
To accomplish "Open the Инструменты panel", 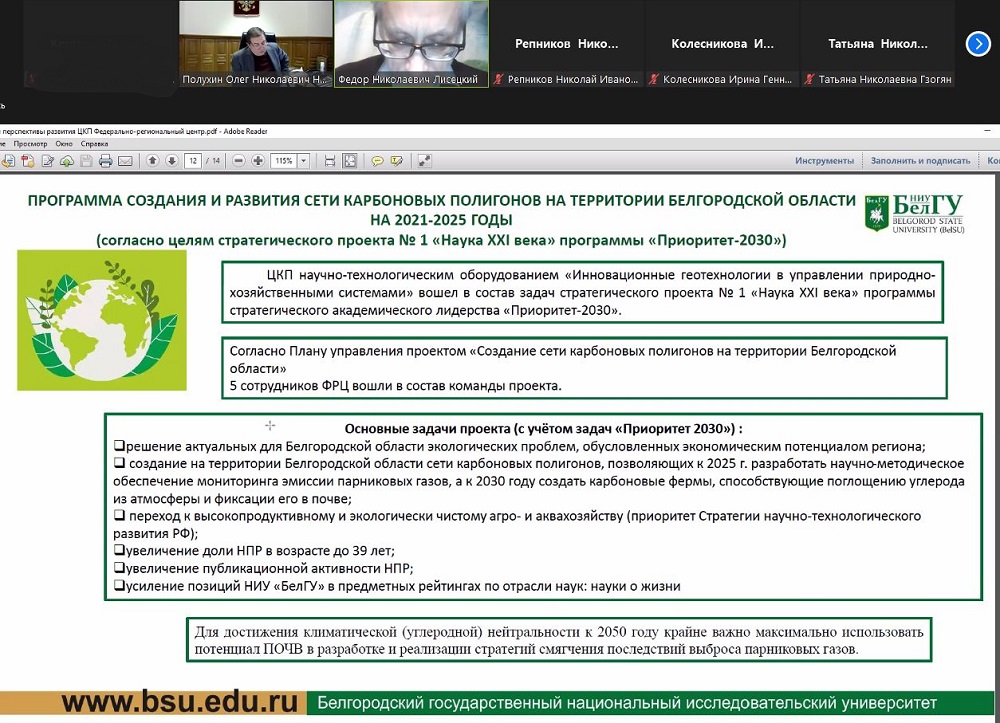I will tap(824, 161).
